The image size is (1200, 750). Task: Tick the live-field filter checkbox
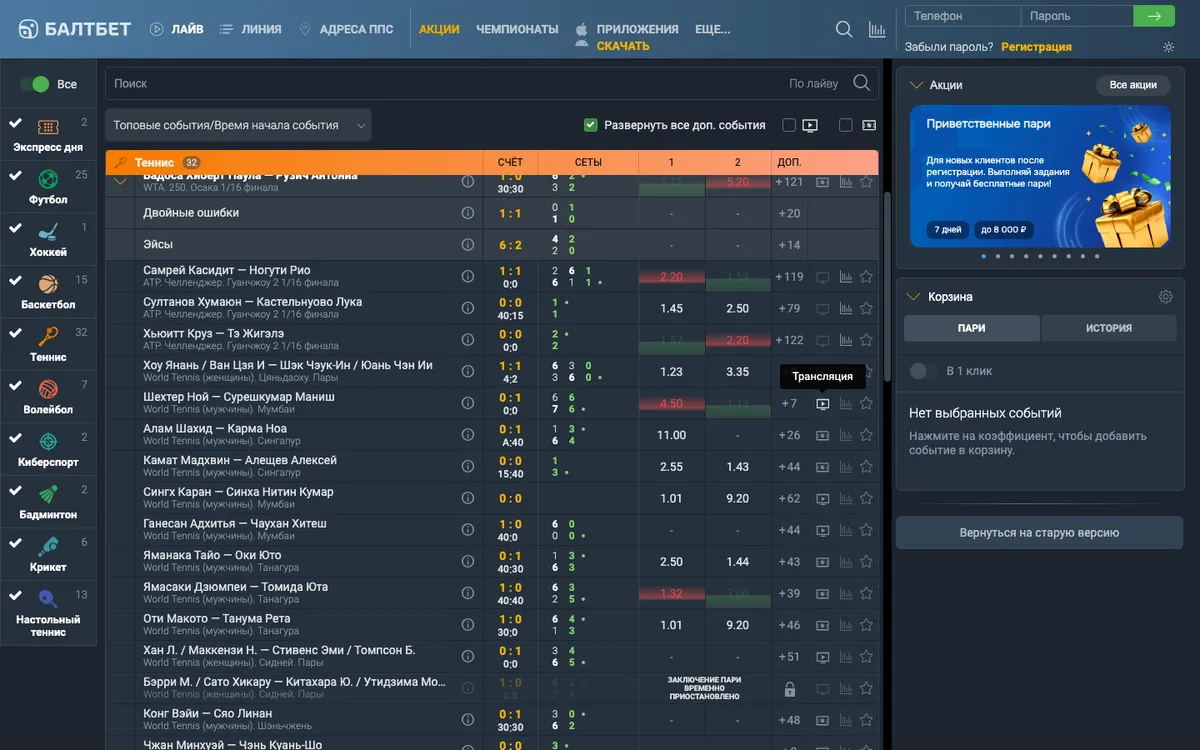[x=846, y=125]
